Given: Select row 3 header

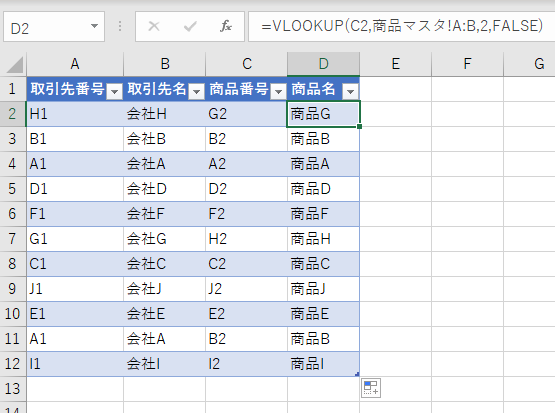Looking at the screenshot, I should [x=13, y=139].
